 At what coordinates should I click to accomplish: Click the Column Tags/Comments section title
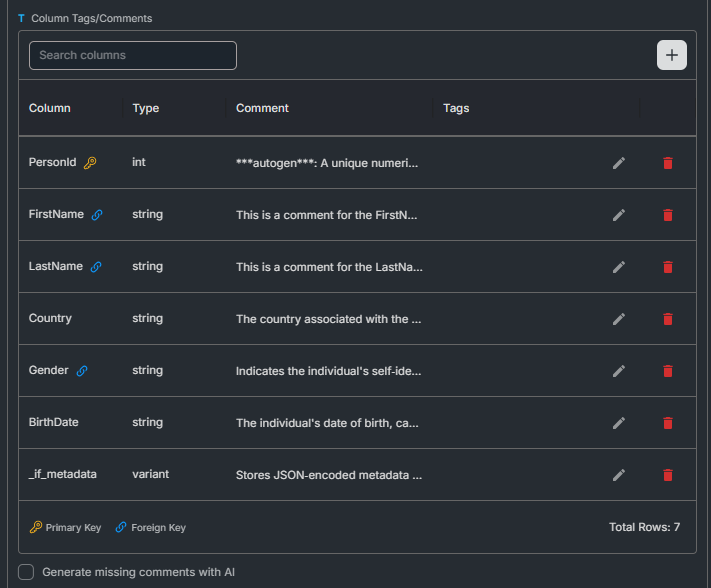pyautogui.click(x=92, y=19)
